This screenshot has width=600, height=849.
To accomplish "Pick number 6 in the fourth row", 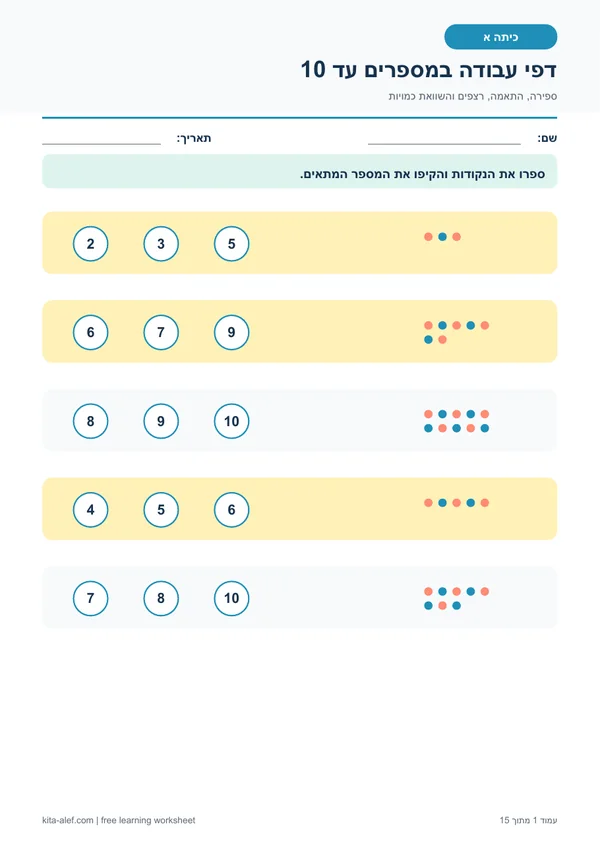I will (x=231, y=510).
